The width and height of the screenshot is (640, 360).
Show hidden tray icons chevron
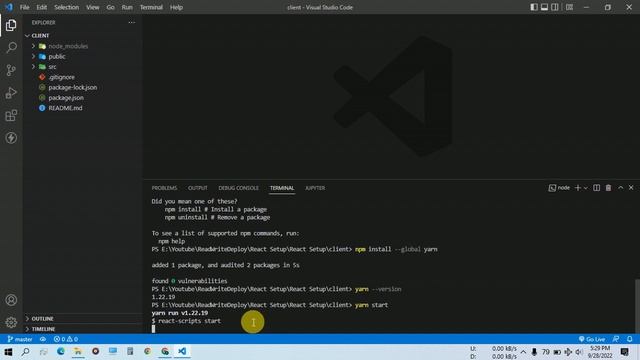point(523,352)
